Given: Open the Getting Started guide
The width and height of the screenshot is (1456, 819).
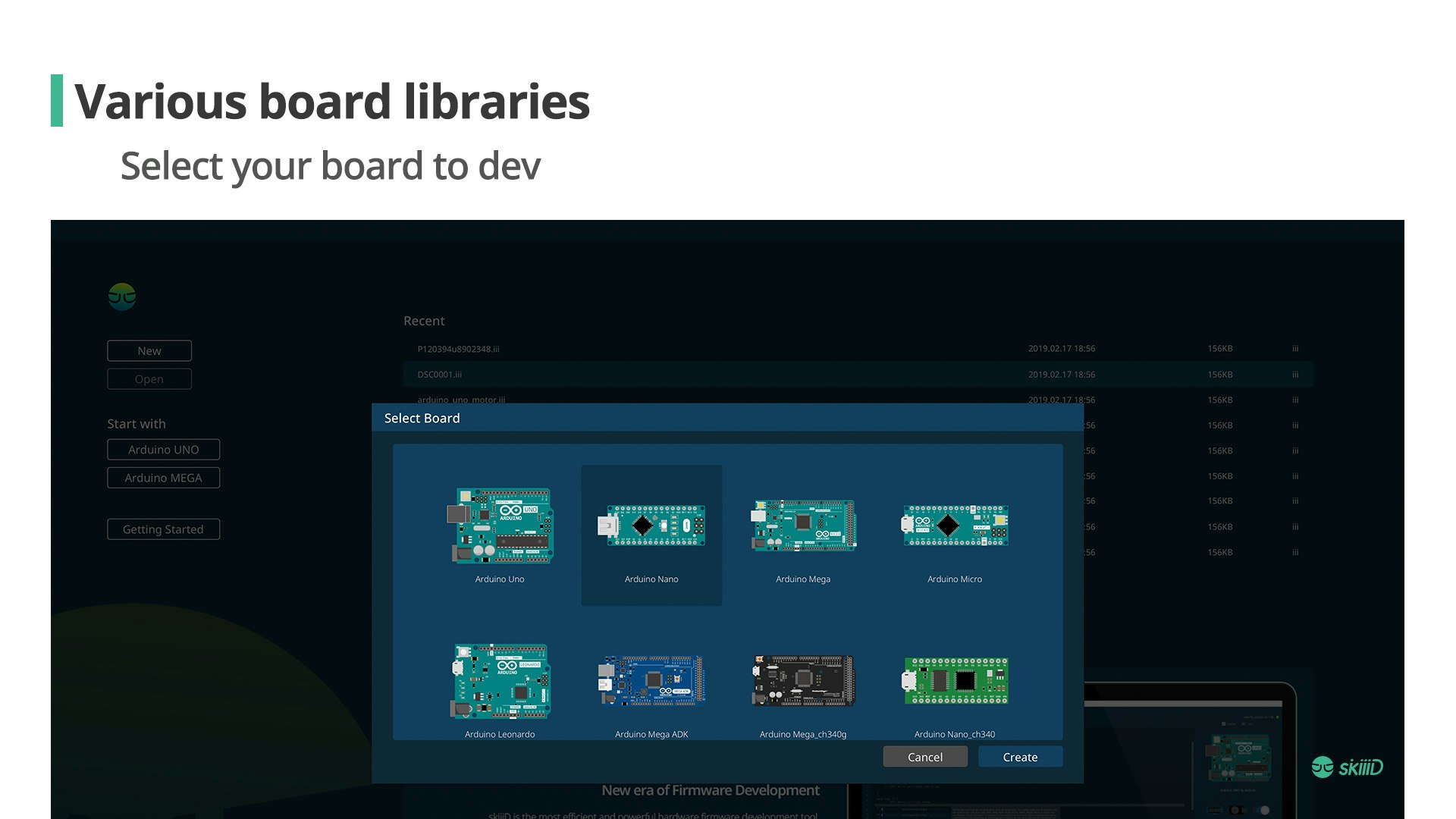Looking at the screenshot, I should (163, 529).
